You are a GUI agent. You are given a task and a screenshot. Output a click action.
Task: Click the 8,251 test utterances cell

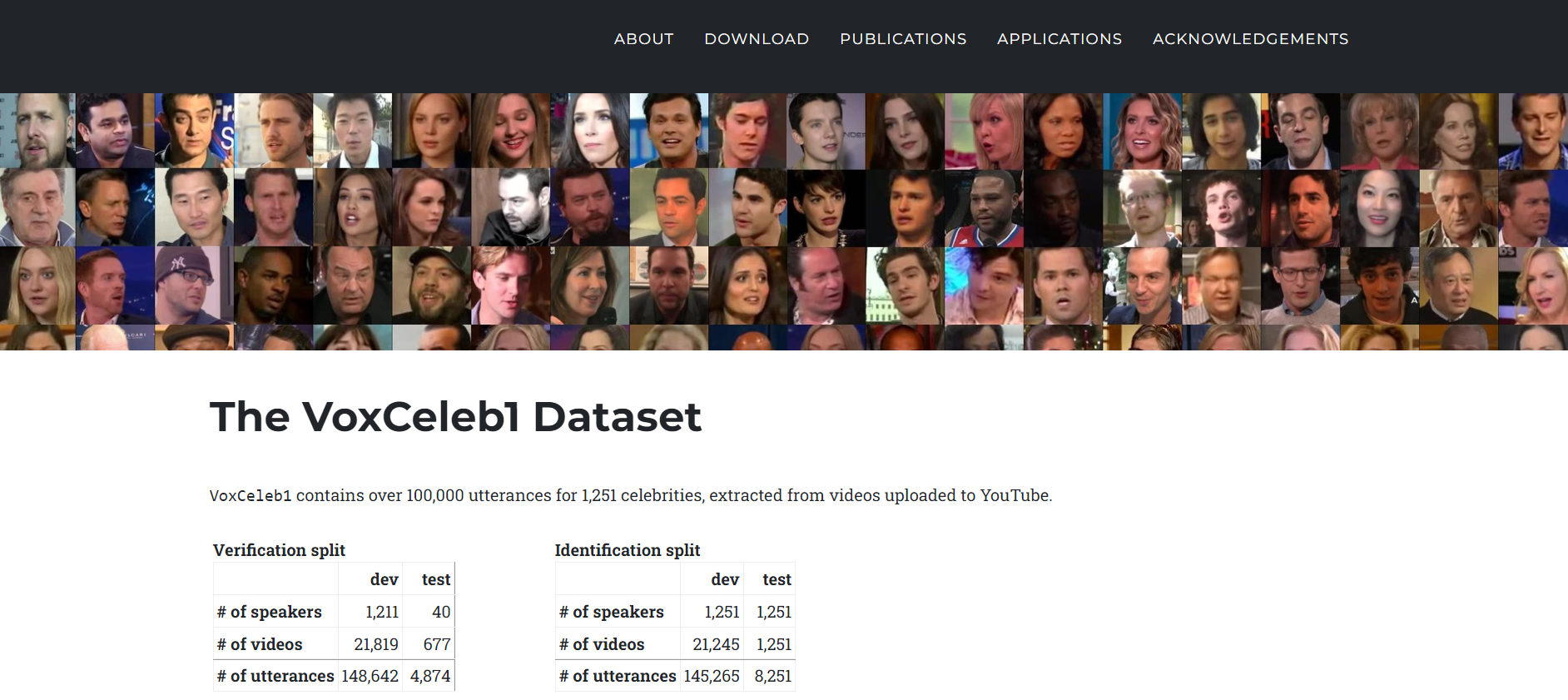click(771, 676)
